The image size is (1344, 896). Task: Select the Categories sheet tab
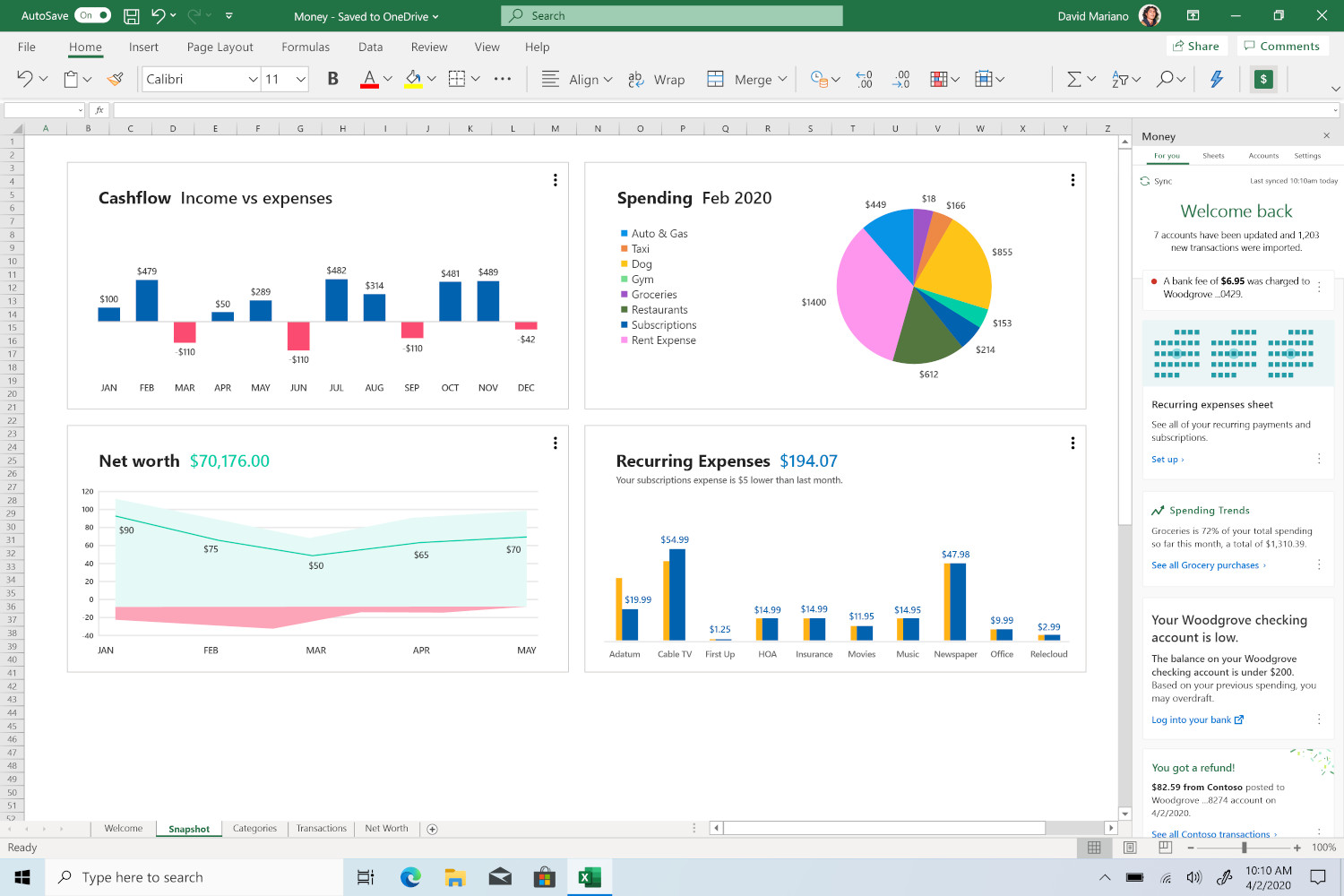click(254, 829)
